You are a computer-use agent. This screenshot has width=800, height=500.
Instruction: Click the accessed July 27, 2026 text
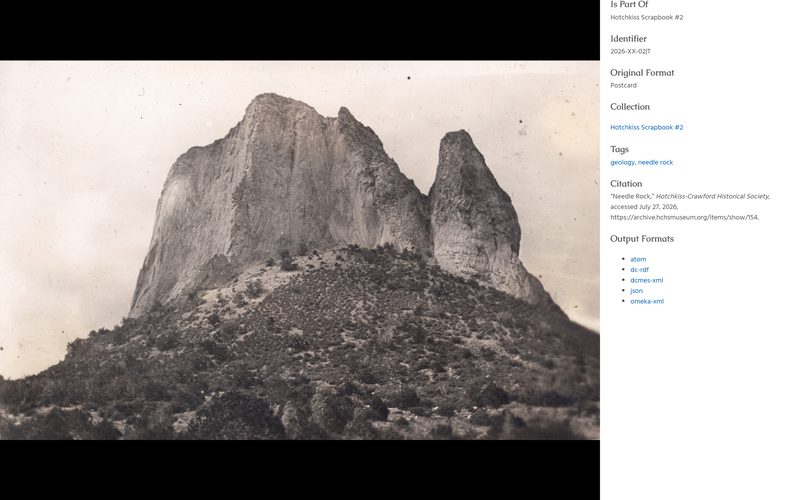pyautogui.click(x=644, y=207)
